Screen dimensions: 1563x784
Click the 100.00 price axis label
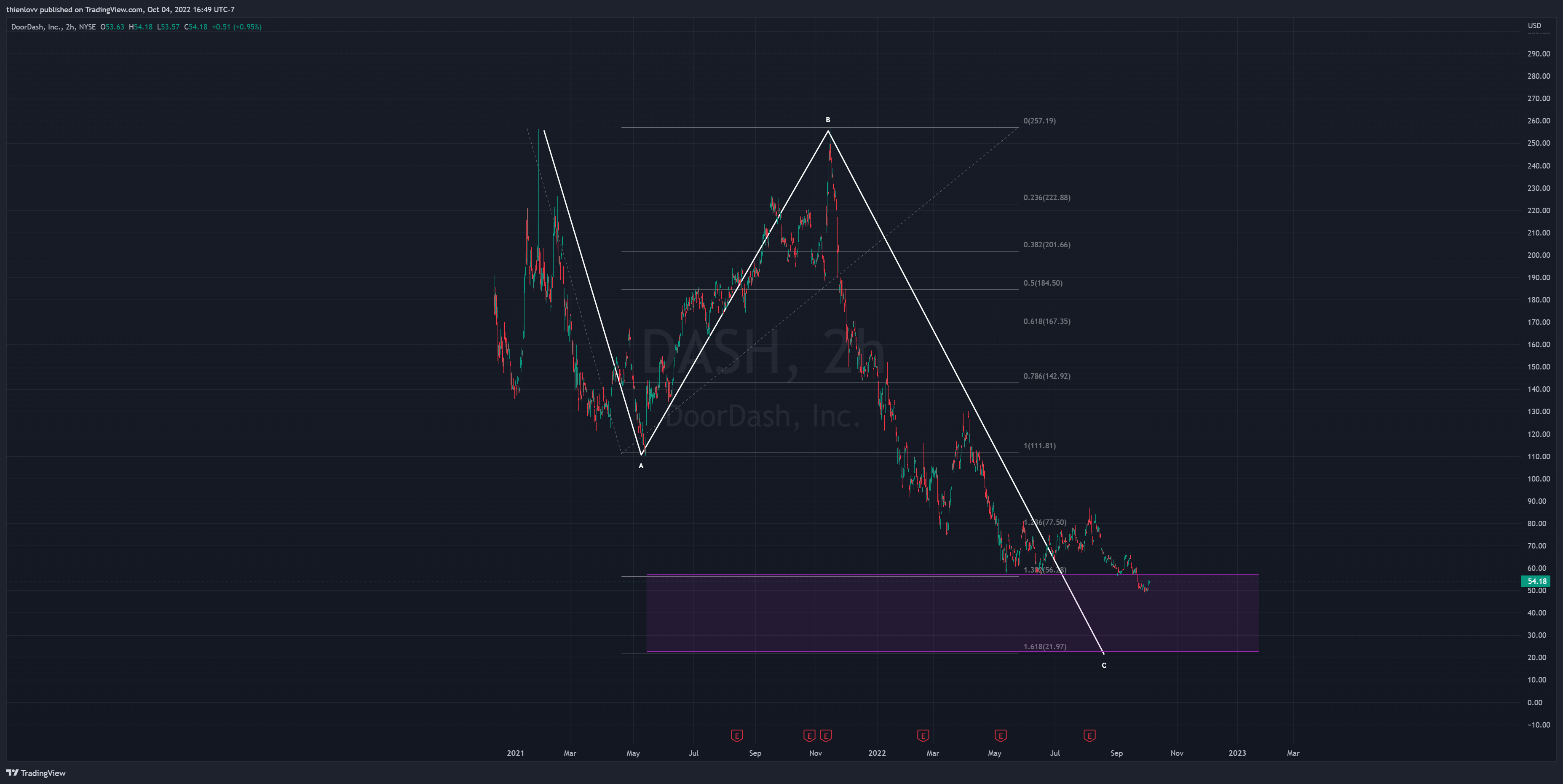point(1539,479)
